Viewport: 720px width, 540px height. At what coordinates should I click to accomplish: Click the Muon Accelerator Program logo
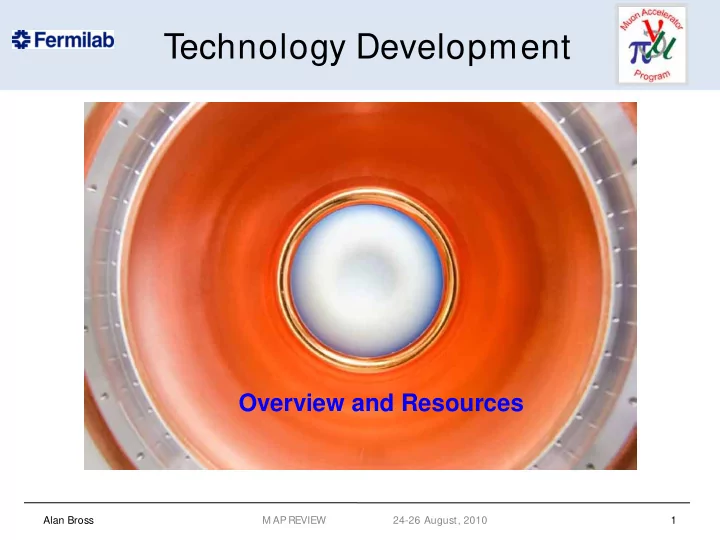[652, 45]
